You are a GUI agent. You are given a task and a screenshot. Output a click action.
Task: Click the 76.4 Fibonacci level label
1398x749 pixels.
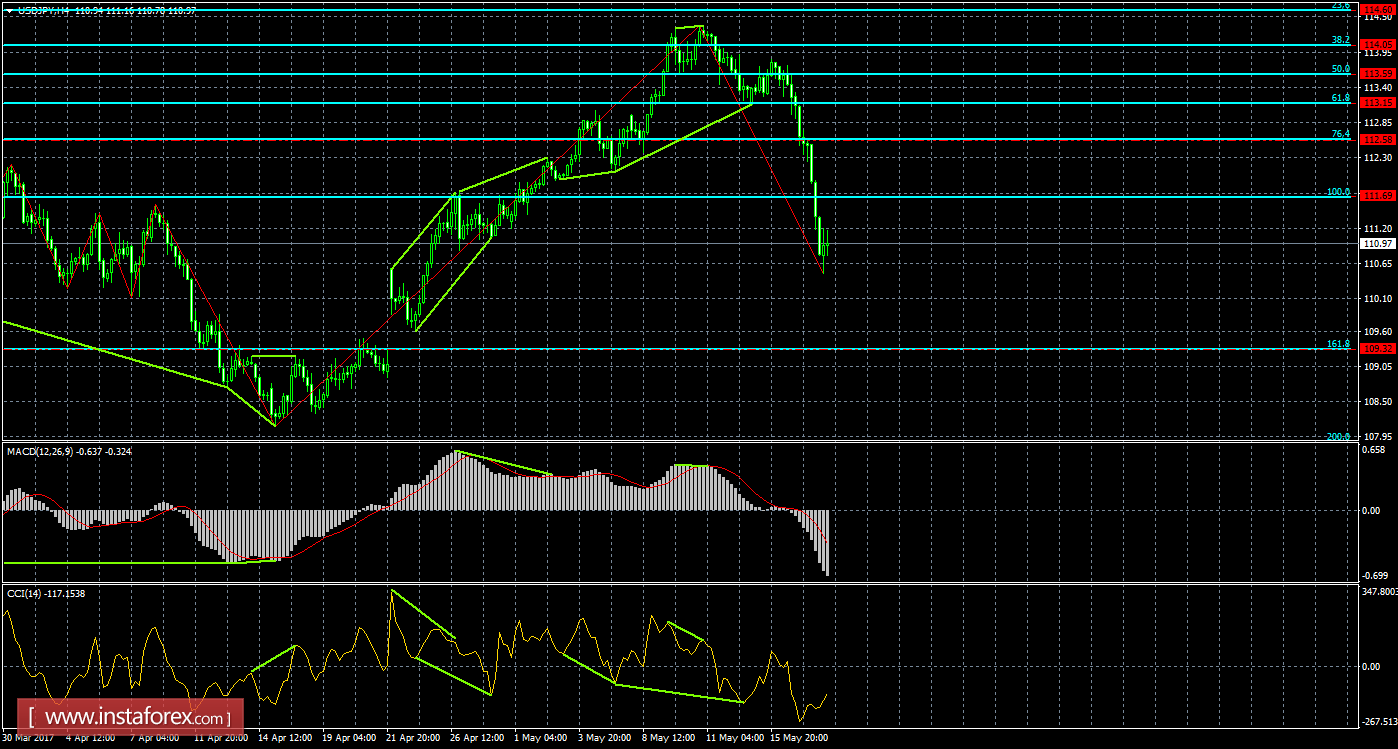(x=1341, y=134)
